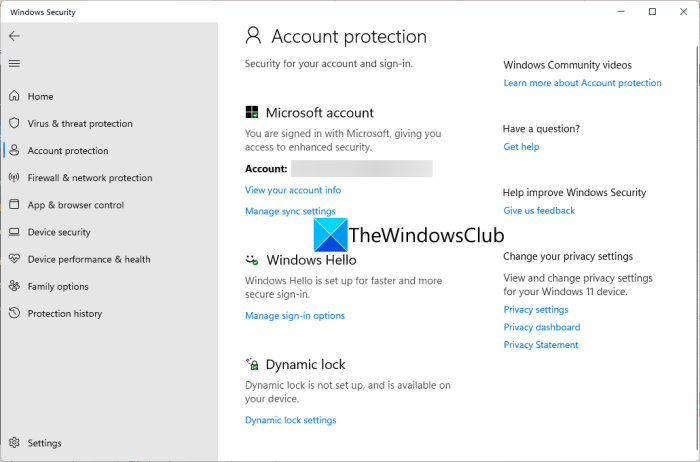Open Settings at sidebar bottom

tap(44, 443)
